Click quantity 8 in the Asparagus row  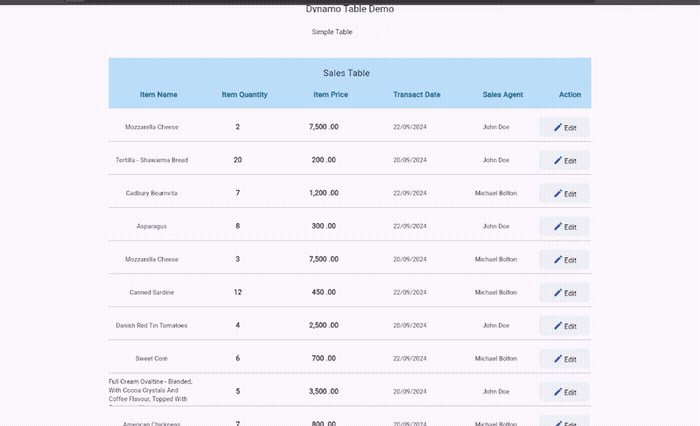(x=238, y=226)
